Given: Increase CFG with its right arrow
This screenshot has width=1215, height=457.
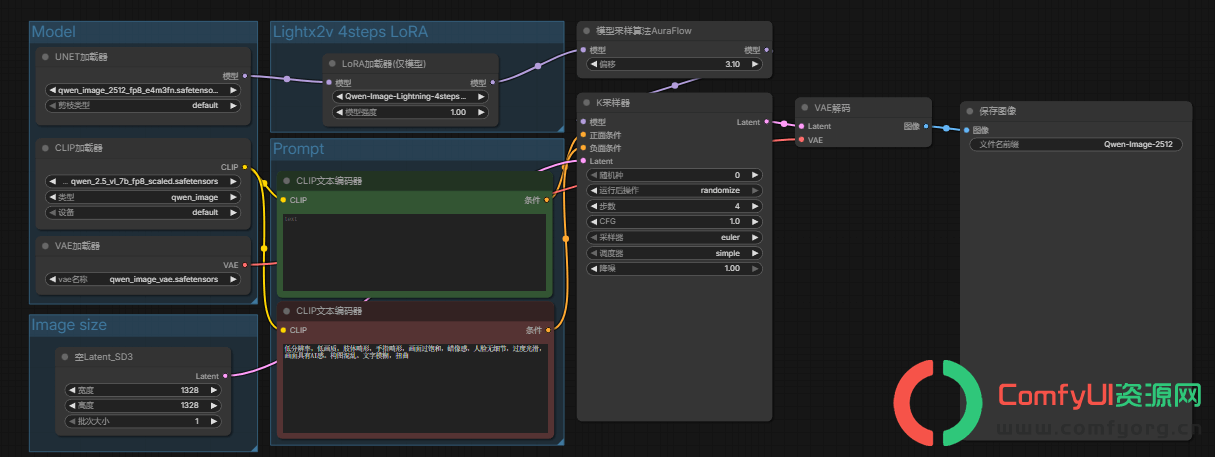Looking at the screenshot, I should [755, 221].
